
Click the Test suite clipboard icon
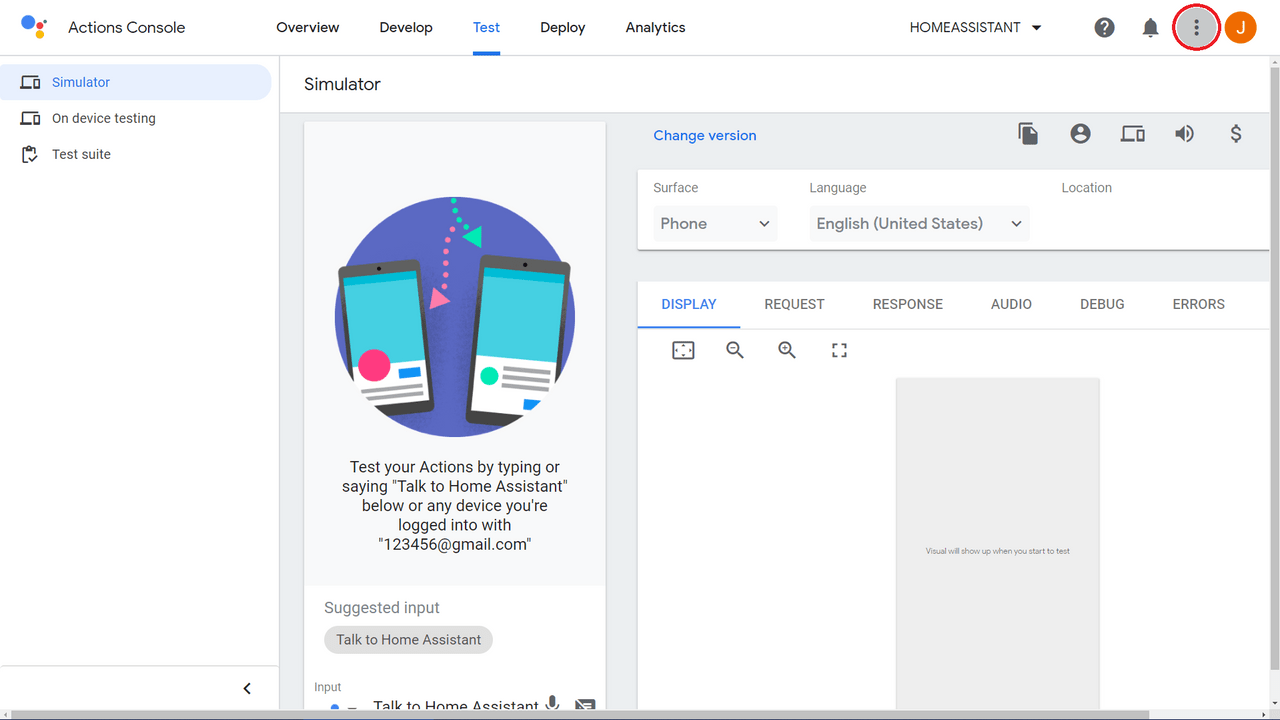(x=30, y=154)
